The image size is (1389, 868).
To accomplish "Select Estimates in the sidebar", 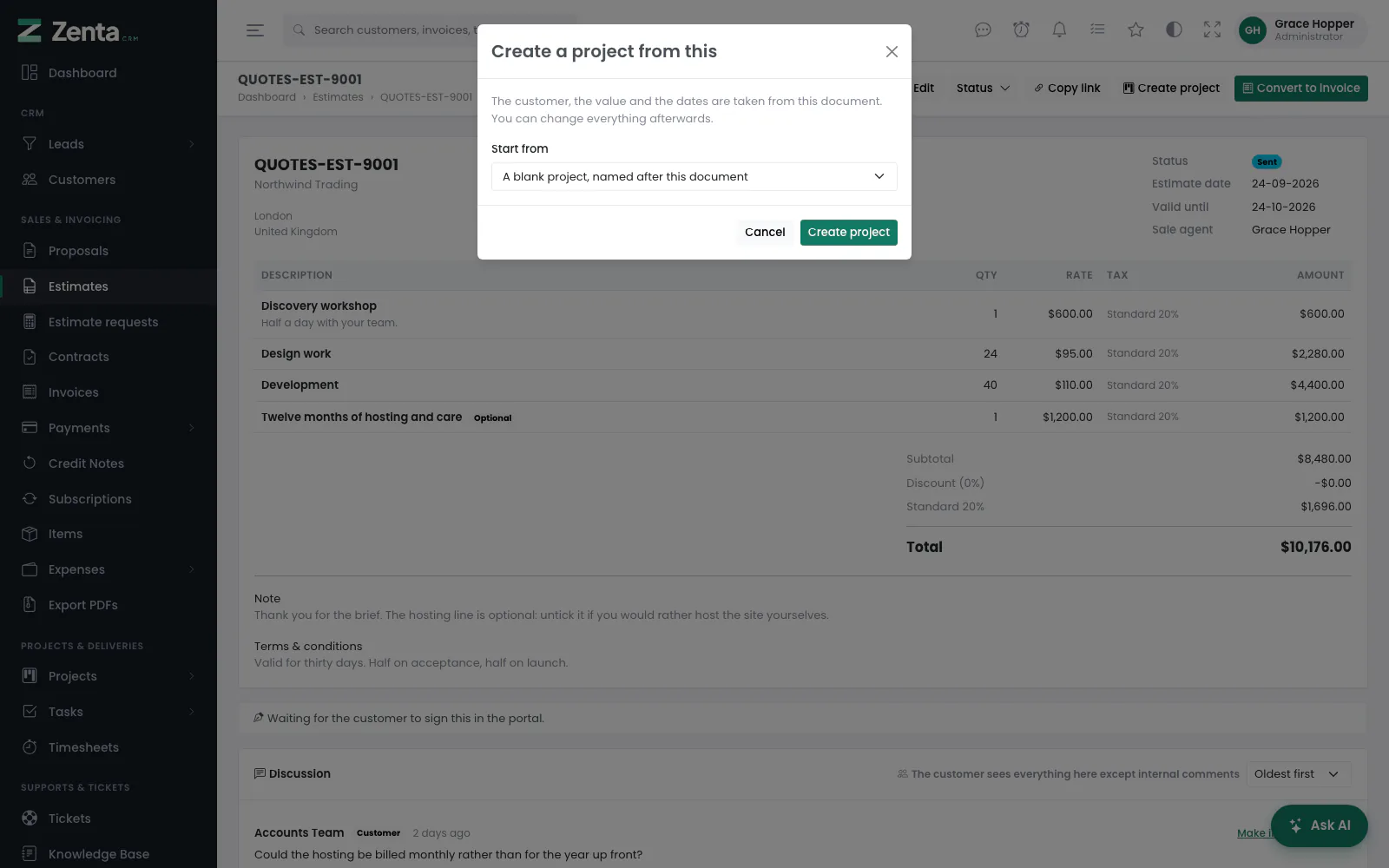I will click(x=109, y=286).
